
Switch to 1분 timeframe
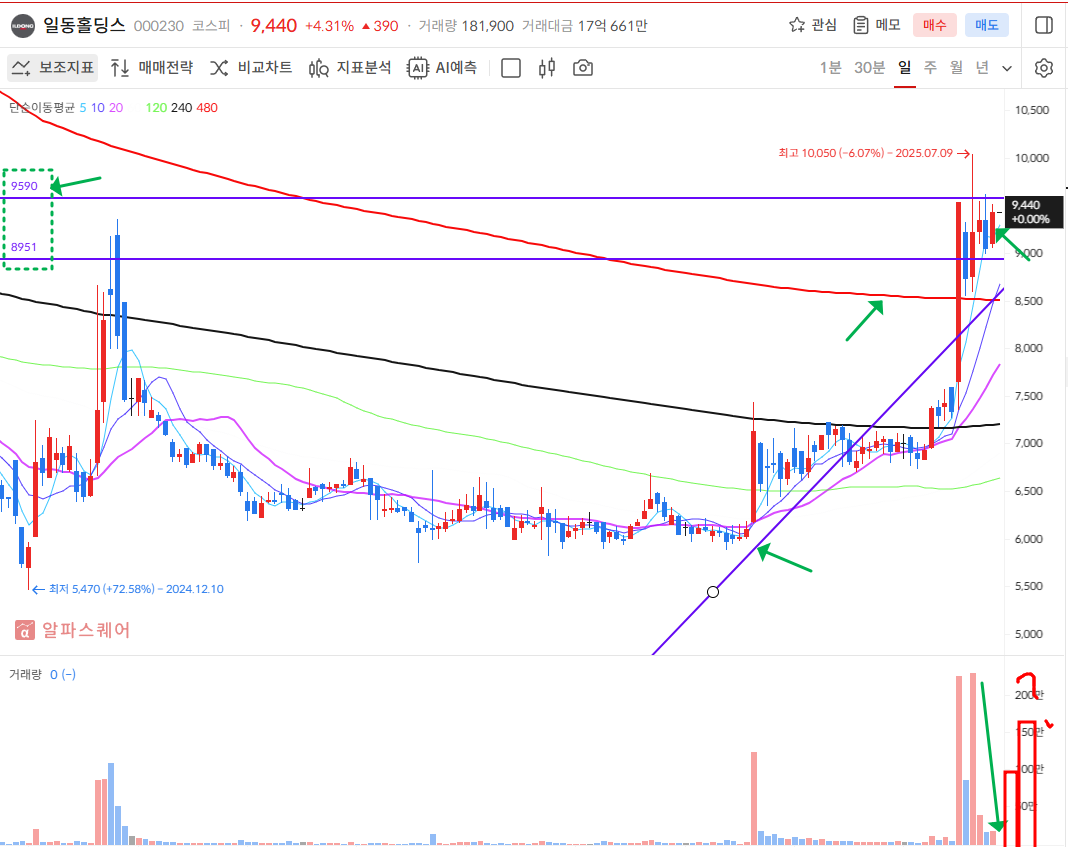830,67
